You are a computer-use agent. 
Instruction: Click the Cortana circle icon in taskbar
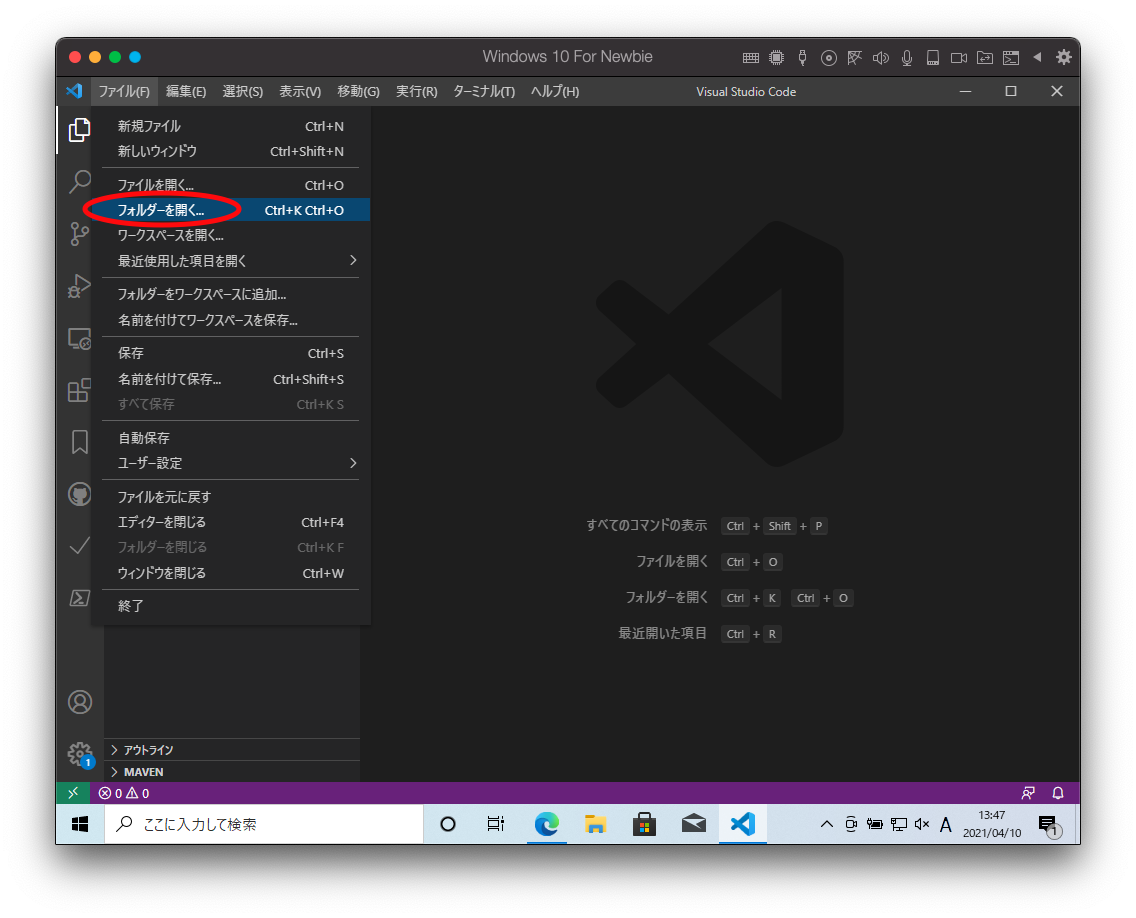click(x=448, y=824)
